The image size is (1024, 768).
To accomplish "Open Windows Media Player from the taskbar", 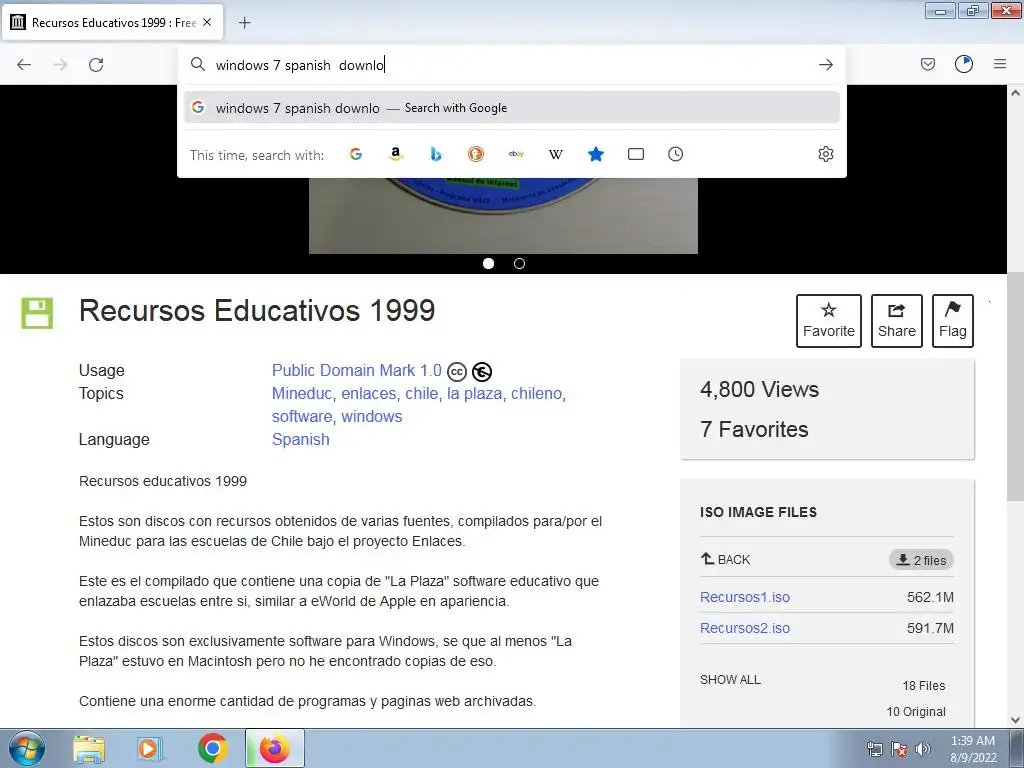I will pyautogui.click(x=150, y=748).
